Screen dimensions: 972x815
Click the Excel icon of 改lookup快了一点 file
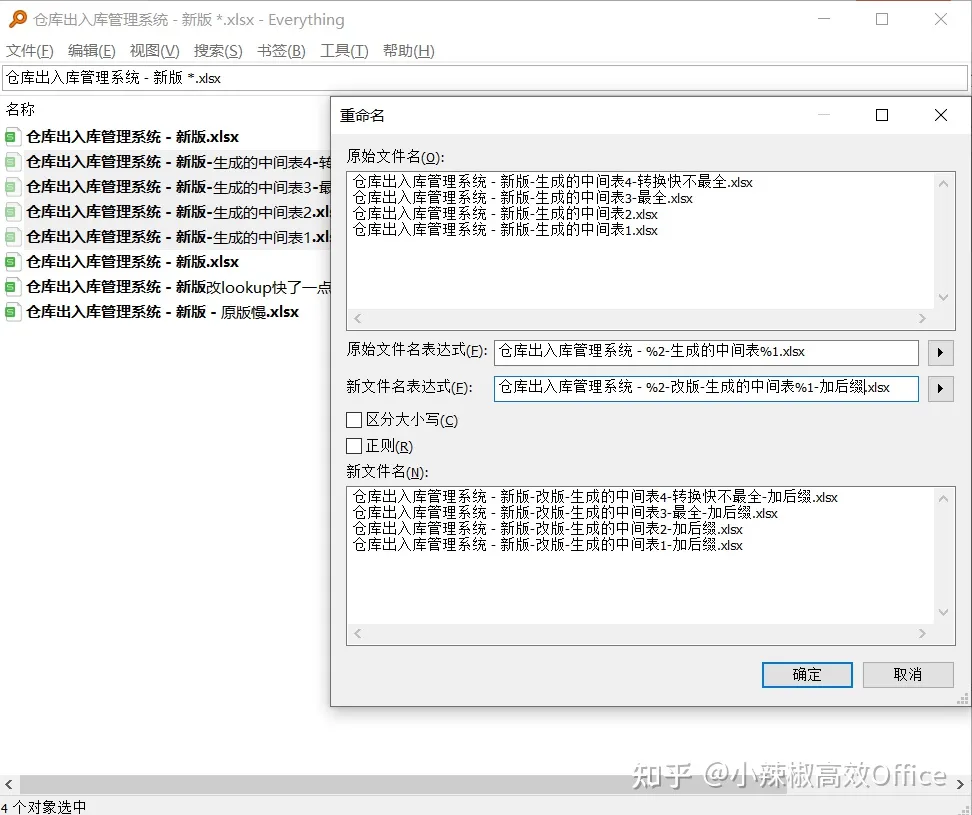pyautogui.click(x=12, y=287)
